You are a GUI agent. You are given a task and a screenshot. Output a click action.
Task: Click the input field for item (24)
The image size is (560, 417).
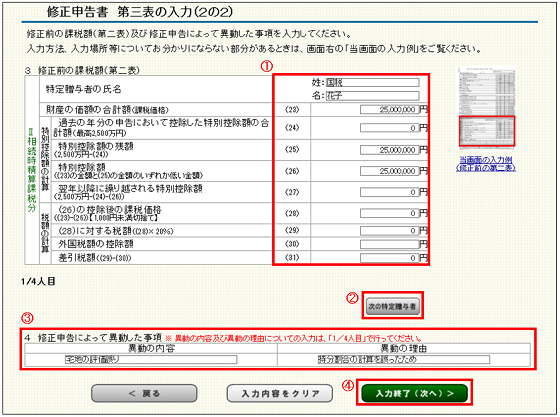point(389,128)
